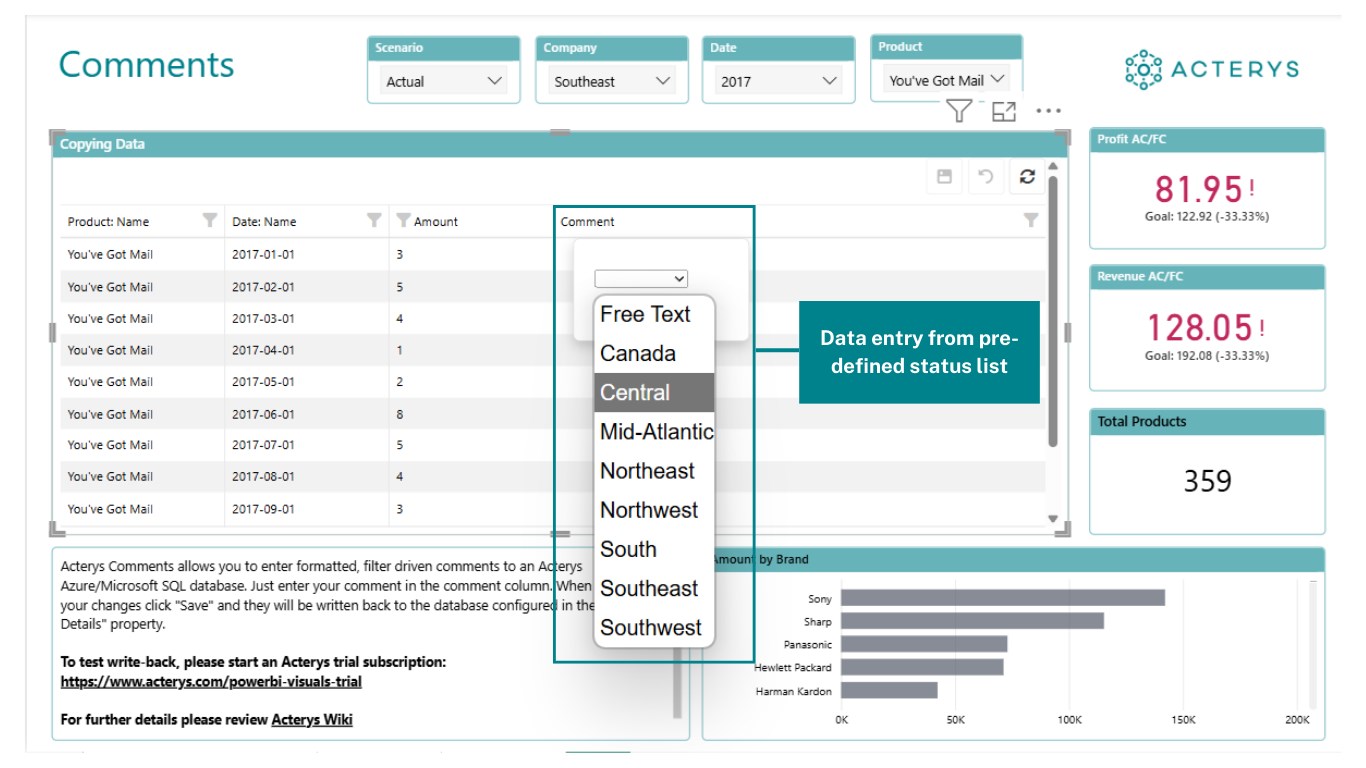This screenshot has height=768, width=1366.
Task: Open the more options ellipsis menu
Action: point(1048,111)
